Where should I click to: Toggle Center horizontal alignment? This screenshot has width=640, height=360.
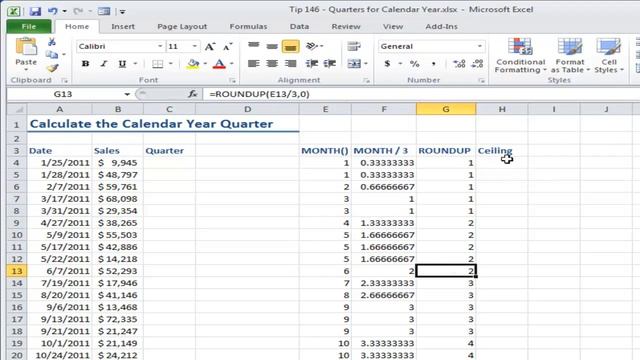click(272, 64)
